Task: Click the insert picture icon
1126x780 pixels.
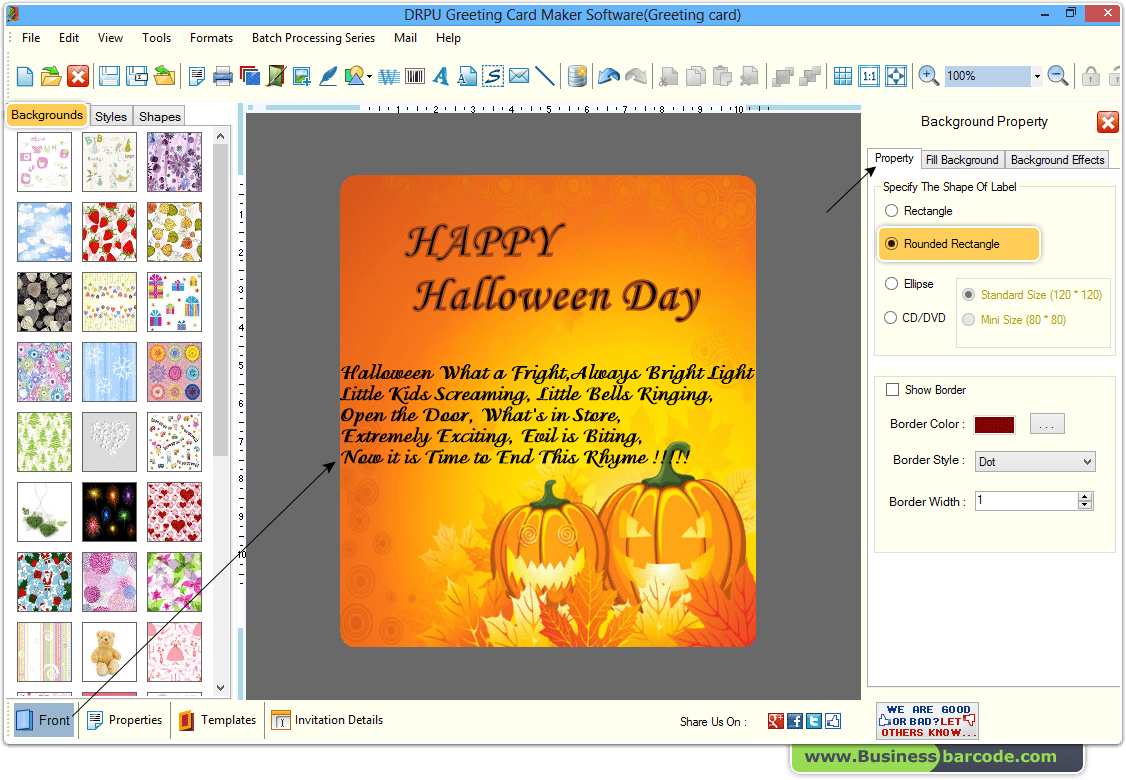Action: (x=302, y=76)
